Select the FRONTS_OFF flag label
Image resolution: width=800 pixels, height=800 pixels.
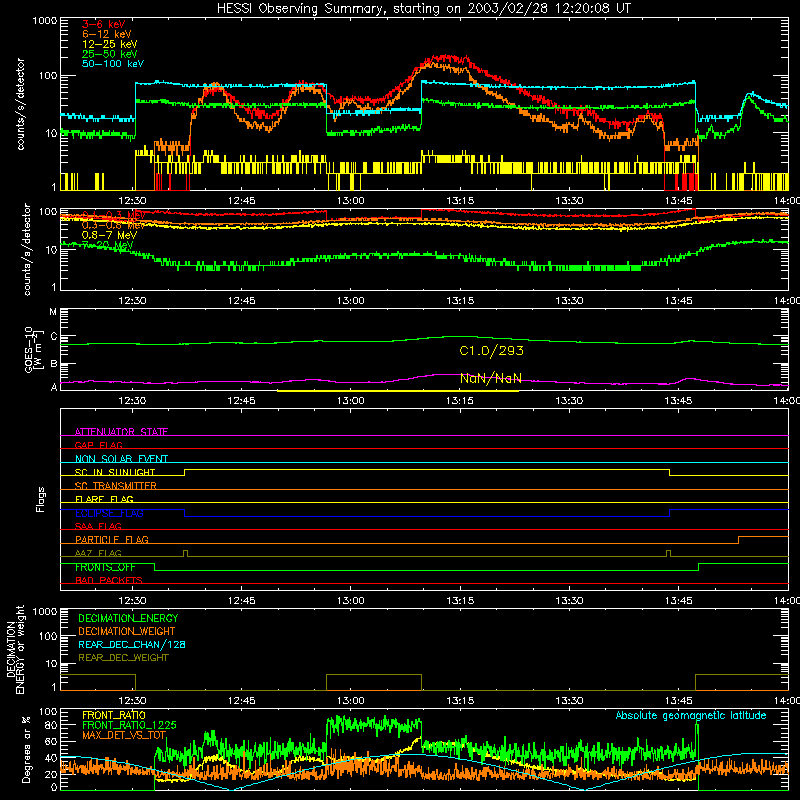coord(105,567)
